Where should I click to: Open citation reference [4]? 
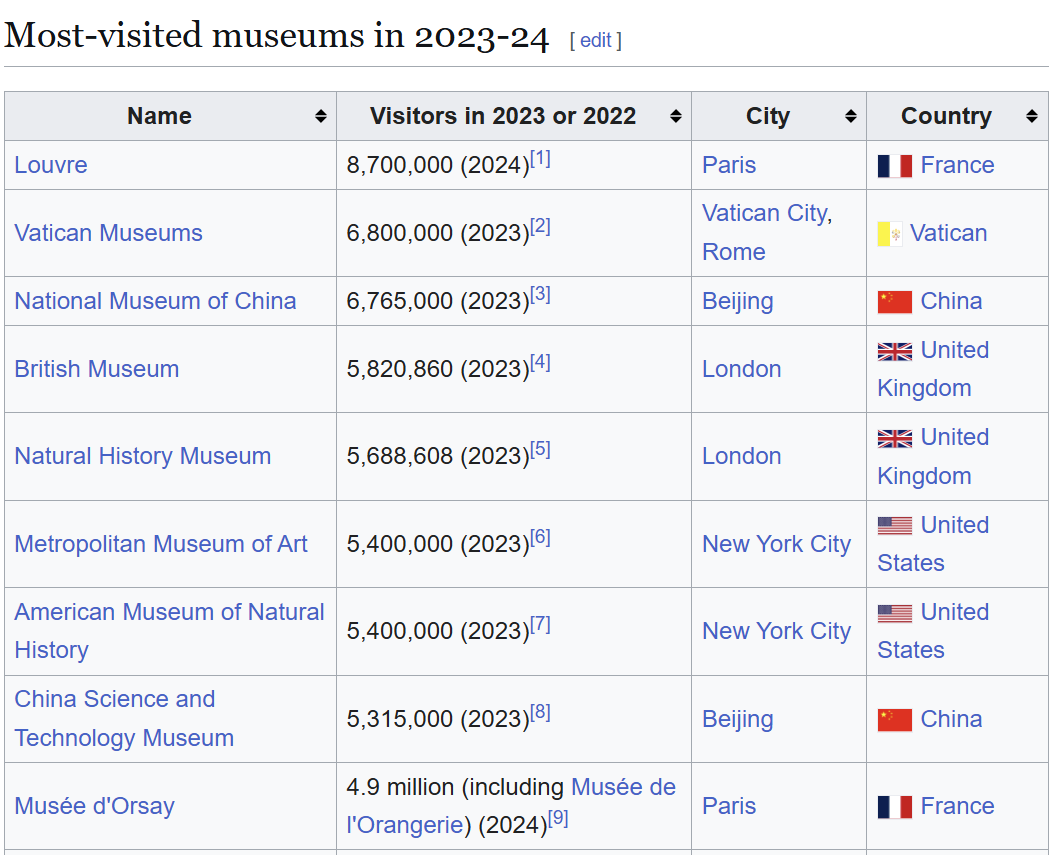[540, 363]
